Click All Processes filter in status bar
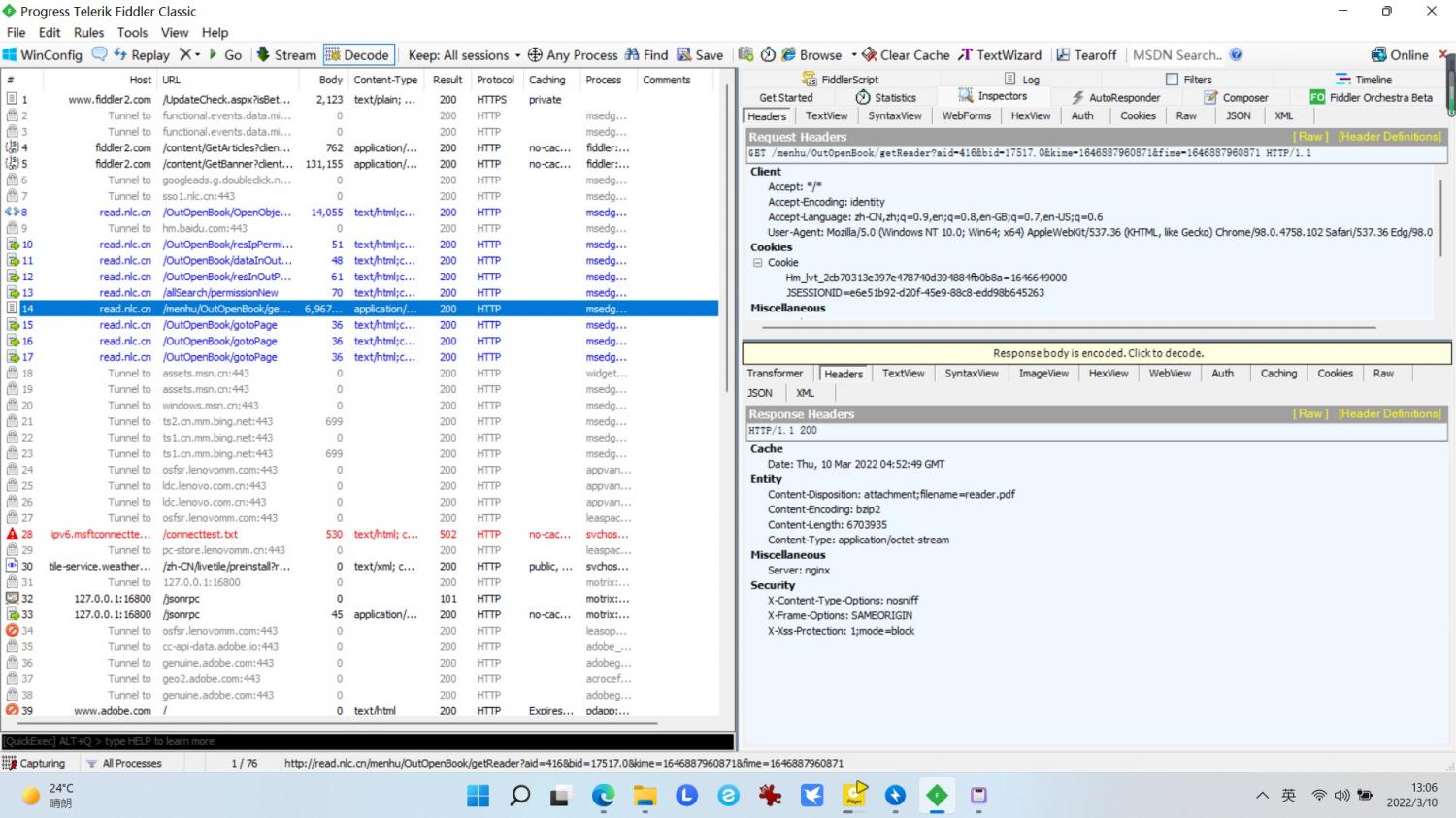1456x818 pixels. click(x=123, y=764)
